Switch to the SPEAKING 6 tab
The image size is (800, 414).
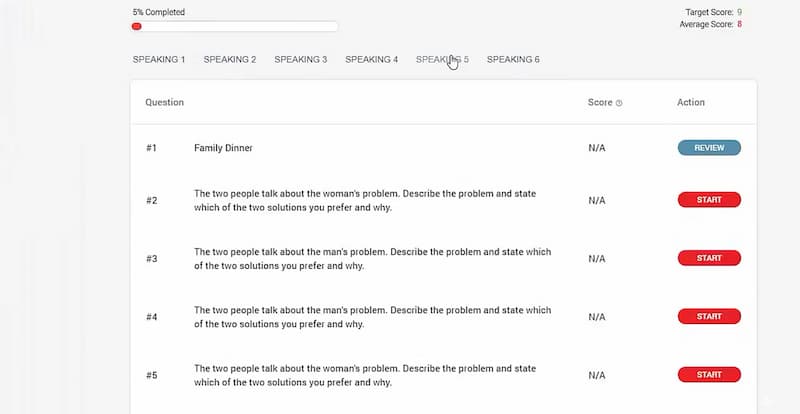513,60
